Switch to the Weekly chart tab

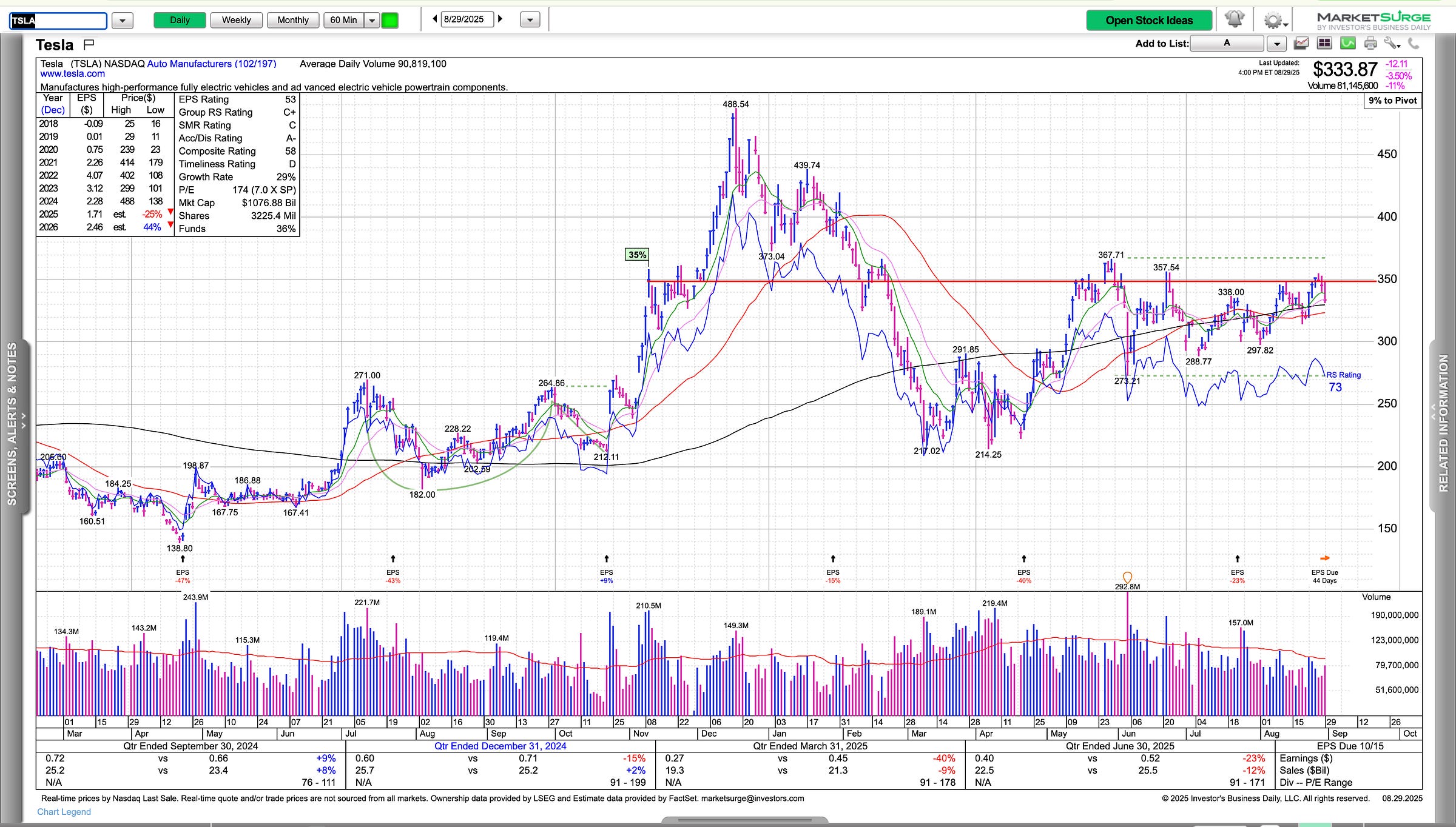click(236, 20)
